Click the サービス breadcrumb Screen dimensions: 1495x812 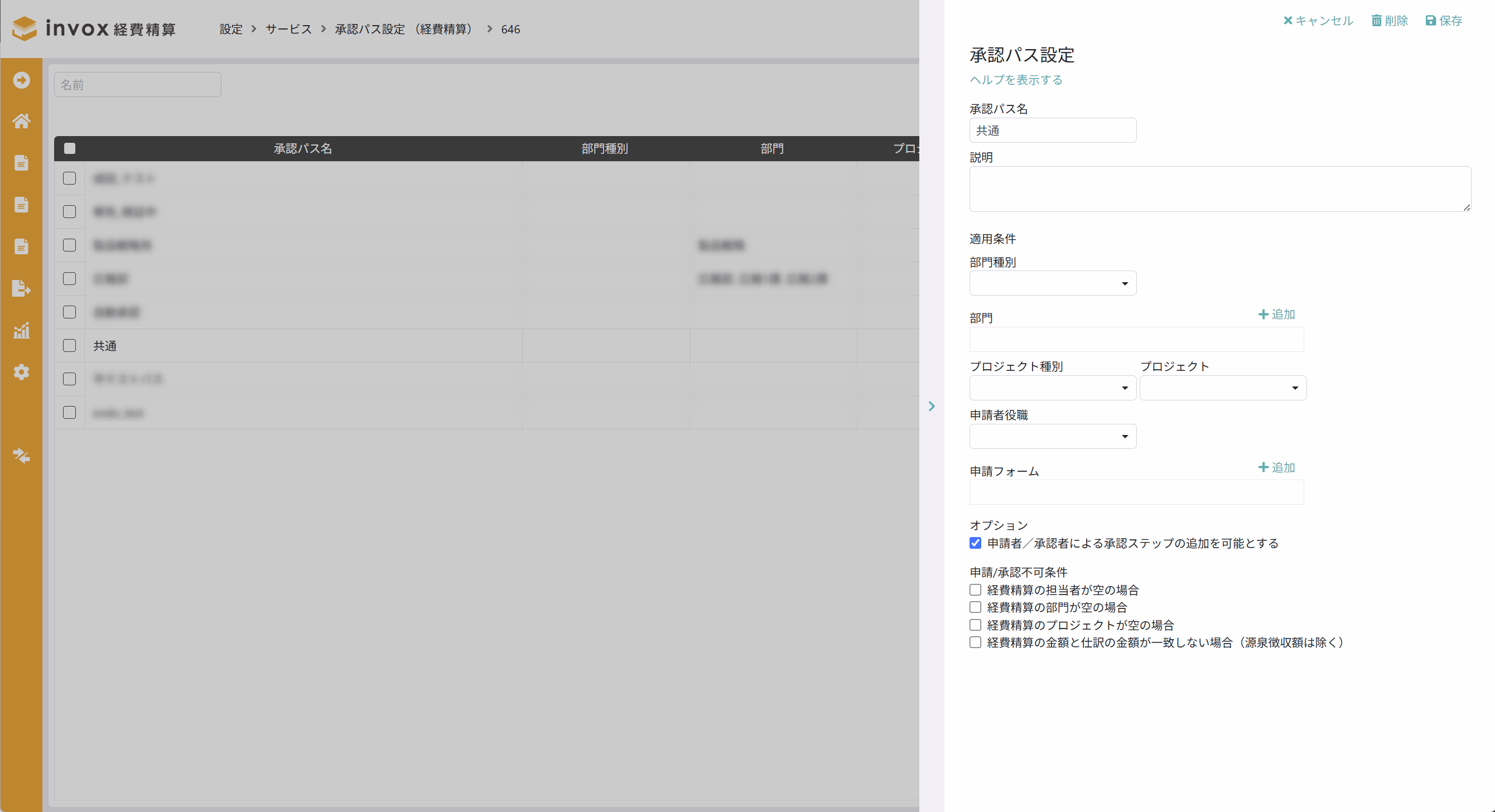[288, 29]
